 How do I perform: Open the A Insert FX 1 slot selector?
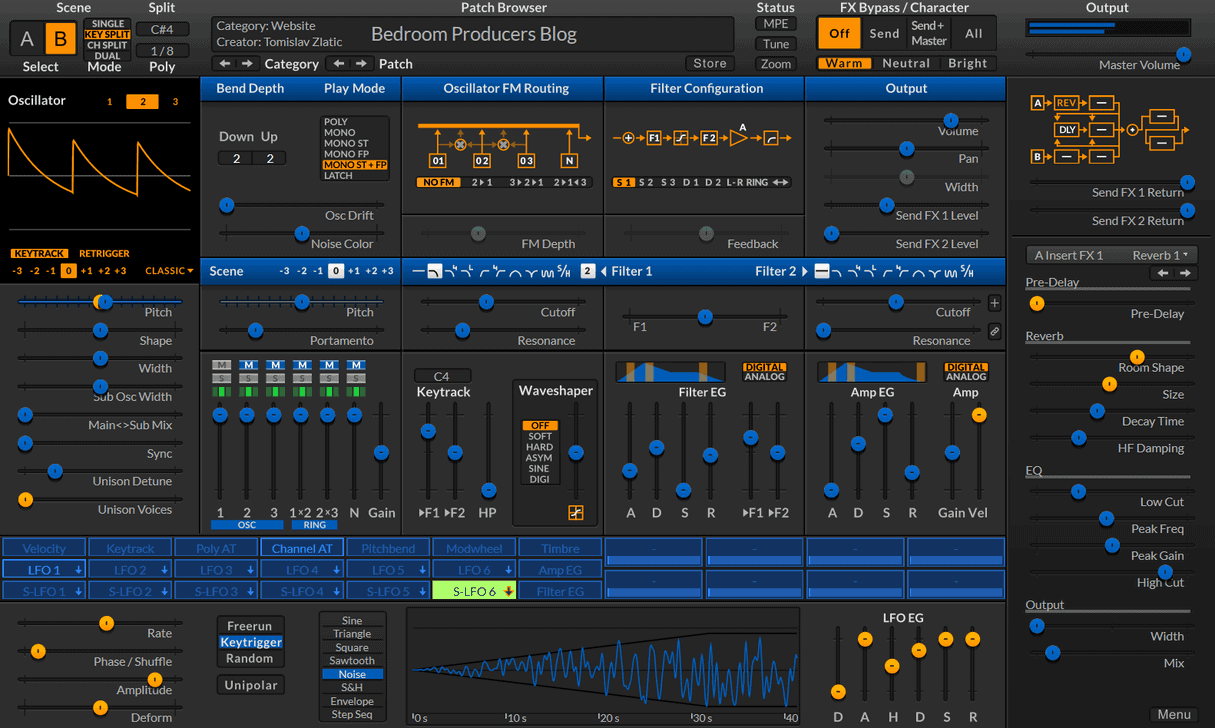point(1070,255)
